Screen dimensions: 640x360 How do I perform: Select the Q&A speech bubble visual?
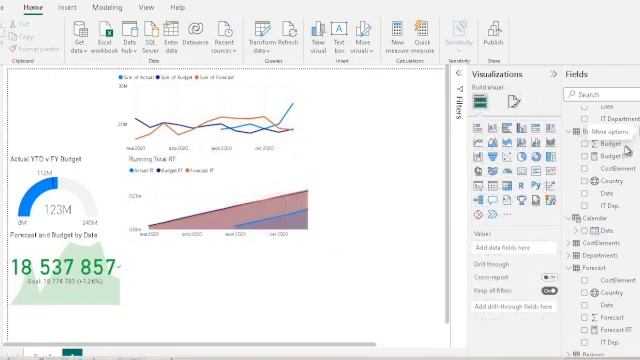tap(493, 200)
